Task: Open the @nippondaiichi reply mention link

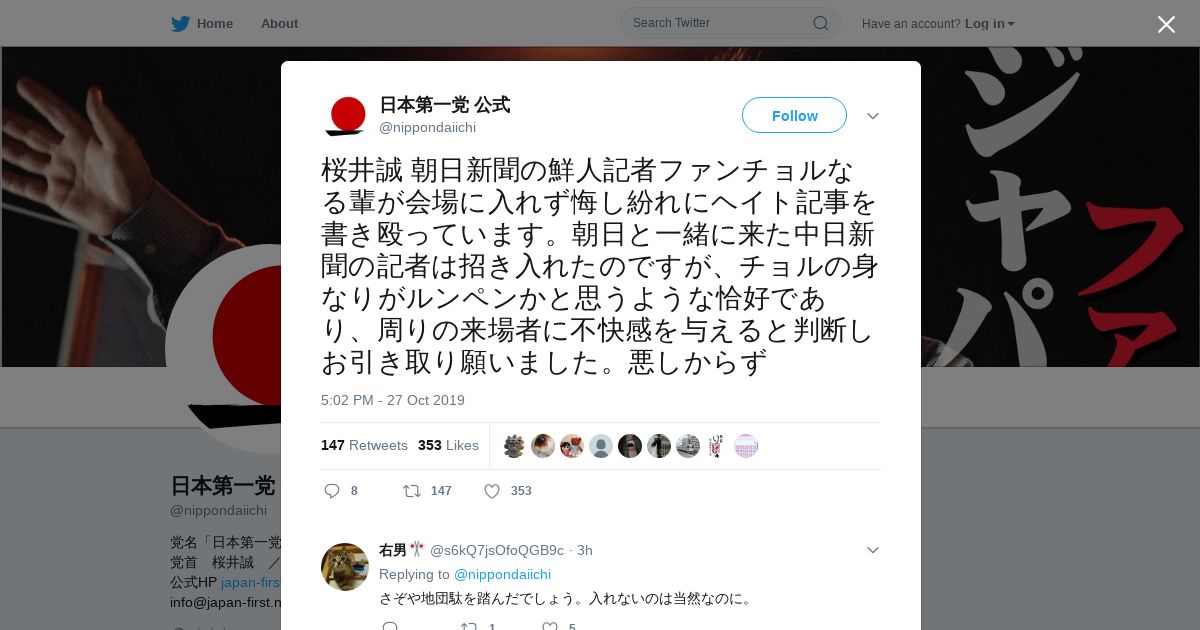Action: [502, 574]
